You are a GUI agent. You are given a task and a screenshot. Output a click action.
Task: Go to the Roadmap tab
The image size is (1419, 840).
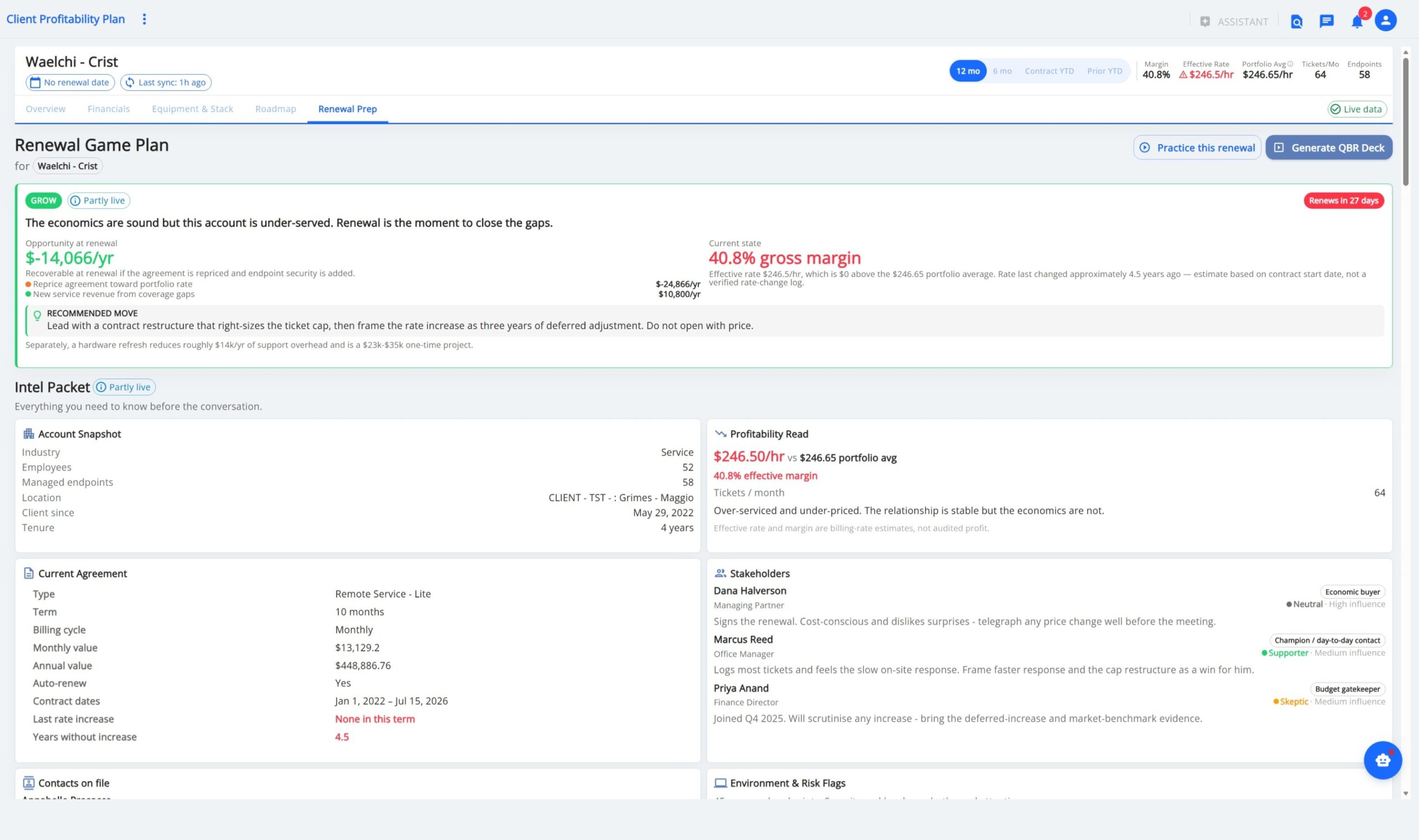coord(275,109)
